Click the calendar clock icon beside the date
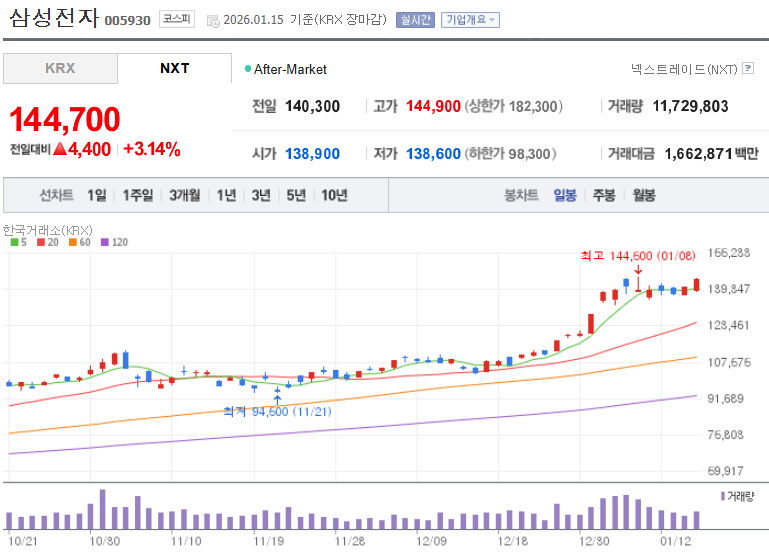 coord(213,21)
